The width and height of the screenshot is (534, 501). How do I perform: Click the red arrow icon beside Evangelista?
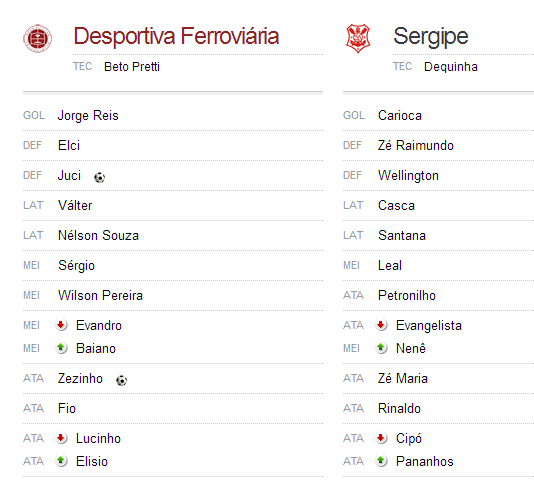[381, 325]
